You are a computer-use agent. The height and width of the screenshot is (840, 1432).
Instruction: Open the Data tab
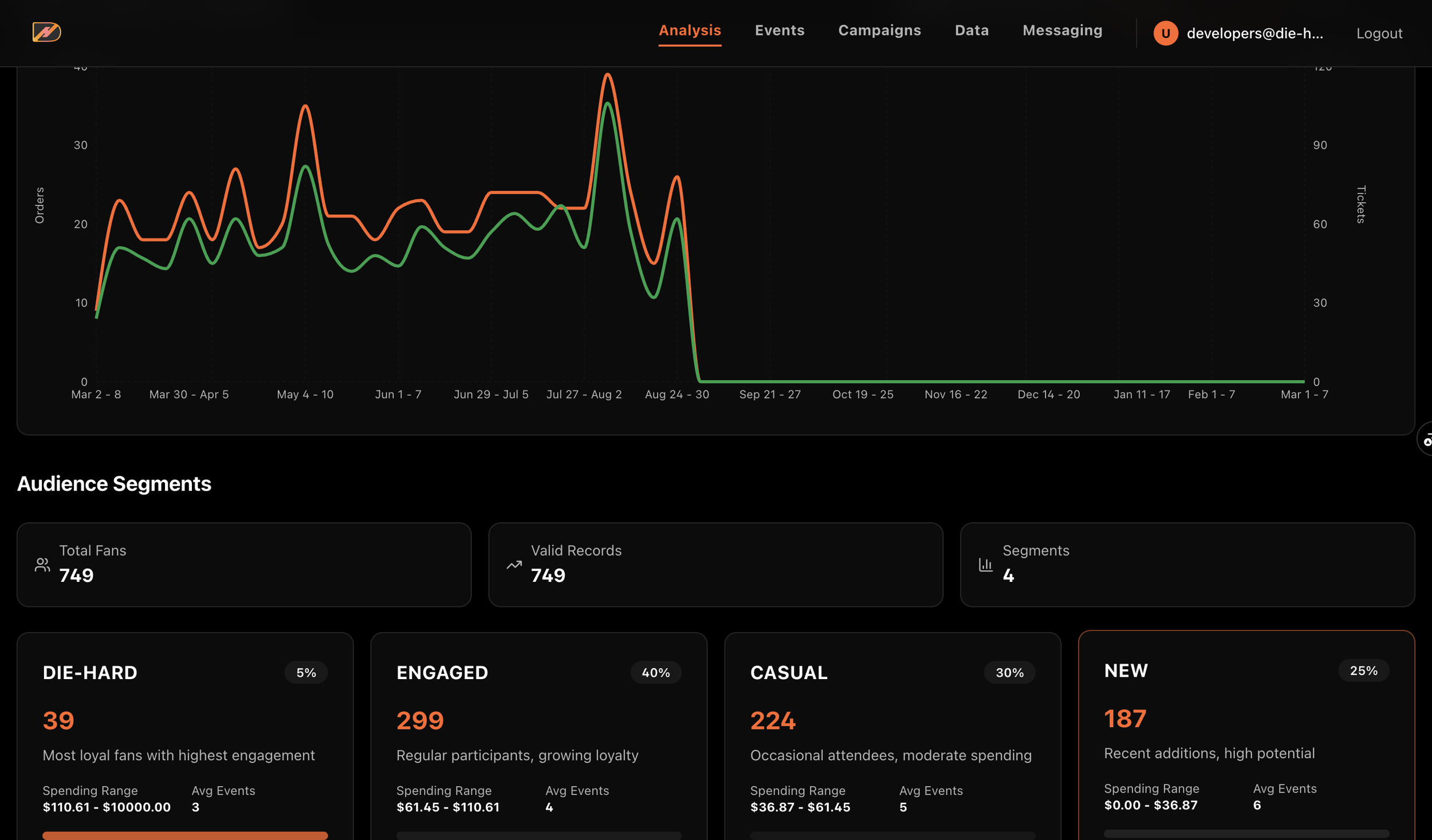(971, 30)
